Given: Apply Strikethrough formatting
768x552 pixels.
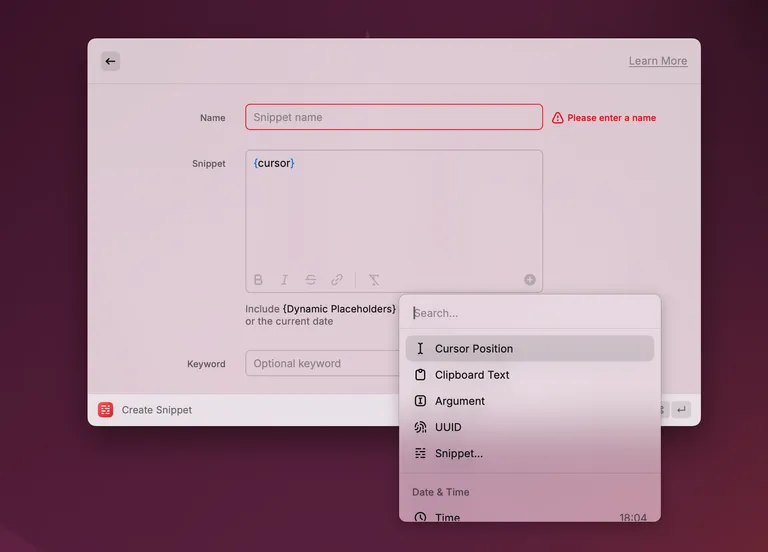Looking at the screenshot, I should pyautogui.click(x=311, y=280).
